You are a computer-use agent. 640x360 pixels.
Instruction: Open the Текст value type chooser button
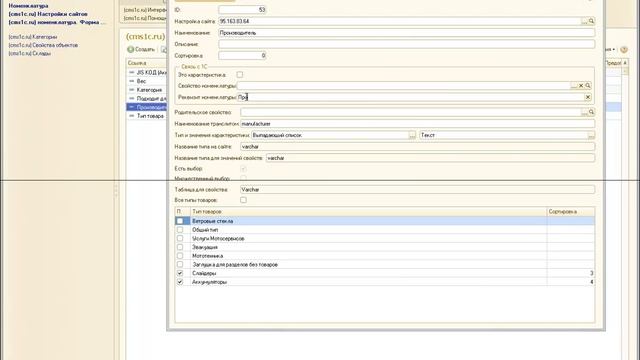591,135
